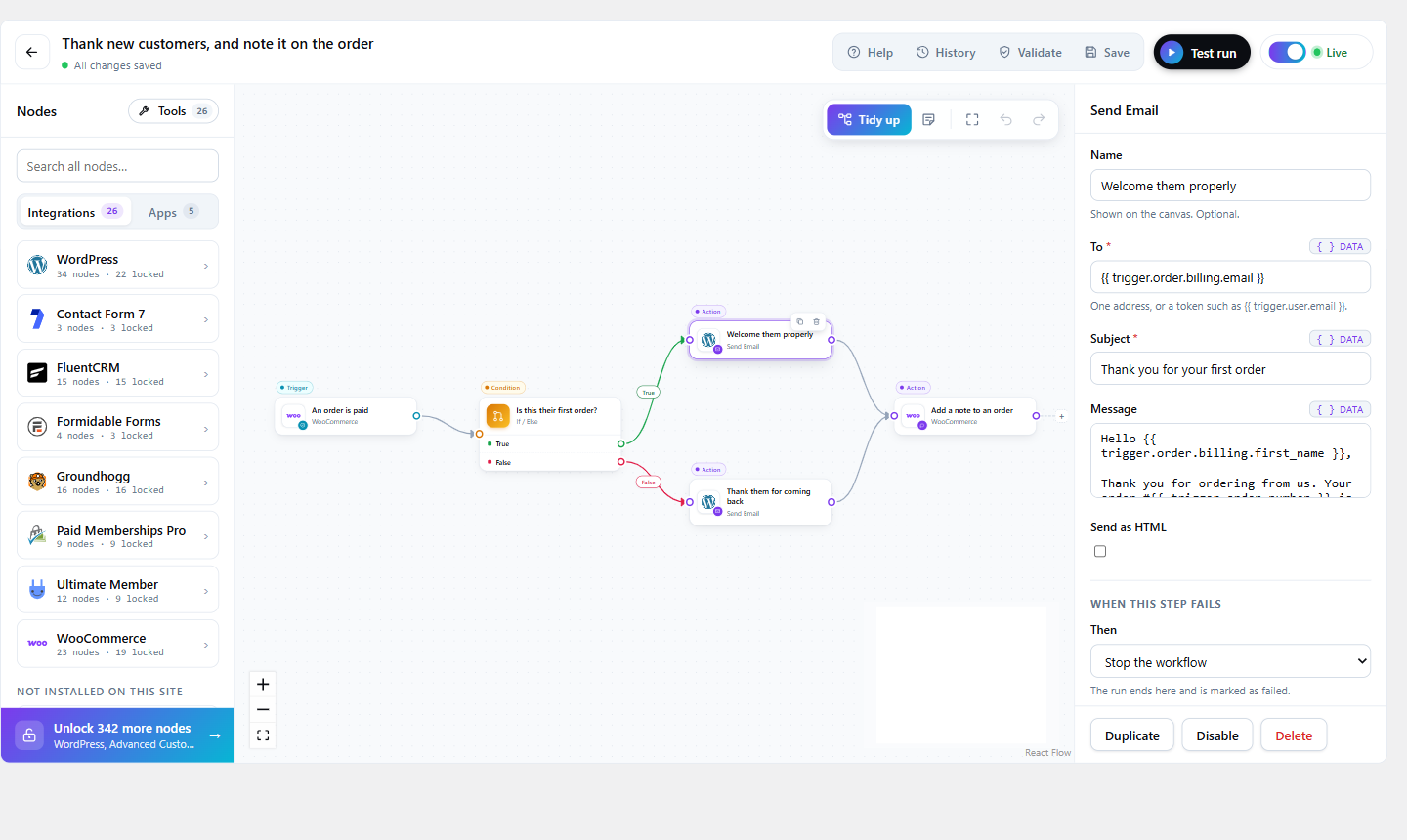Toggle the Live workflow switch
This screenshot has width=1407, height=840.
1287,52
